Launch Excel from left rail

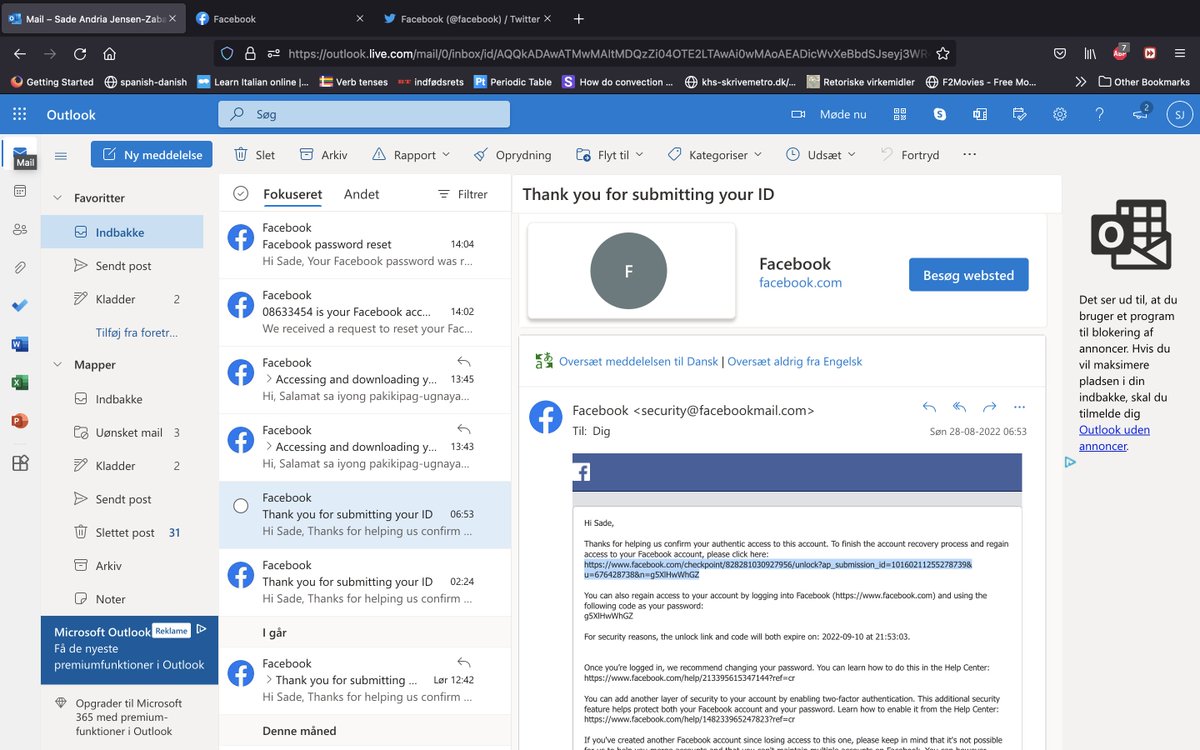pyautogui.click(x=20, y=382)
